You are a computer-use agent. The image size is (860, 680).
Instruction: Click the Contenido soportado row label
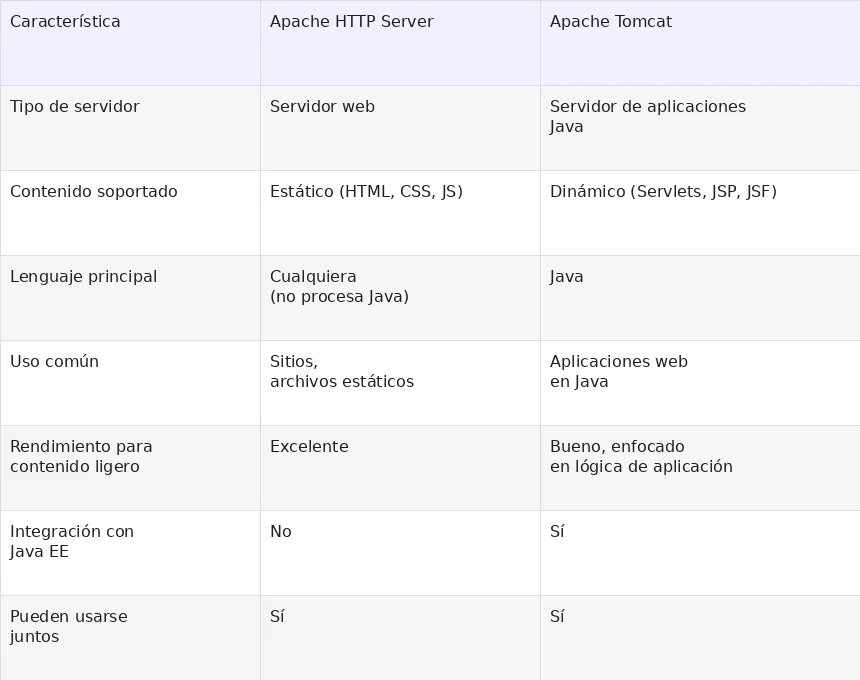131,213
